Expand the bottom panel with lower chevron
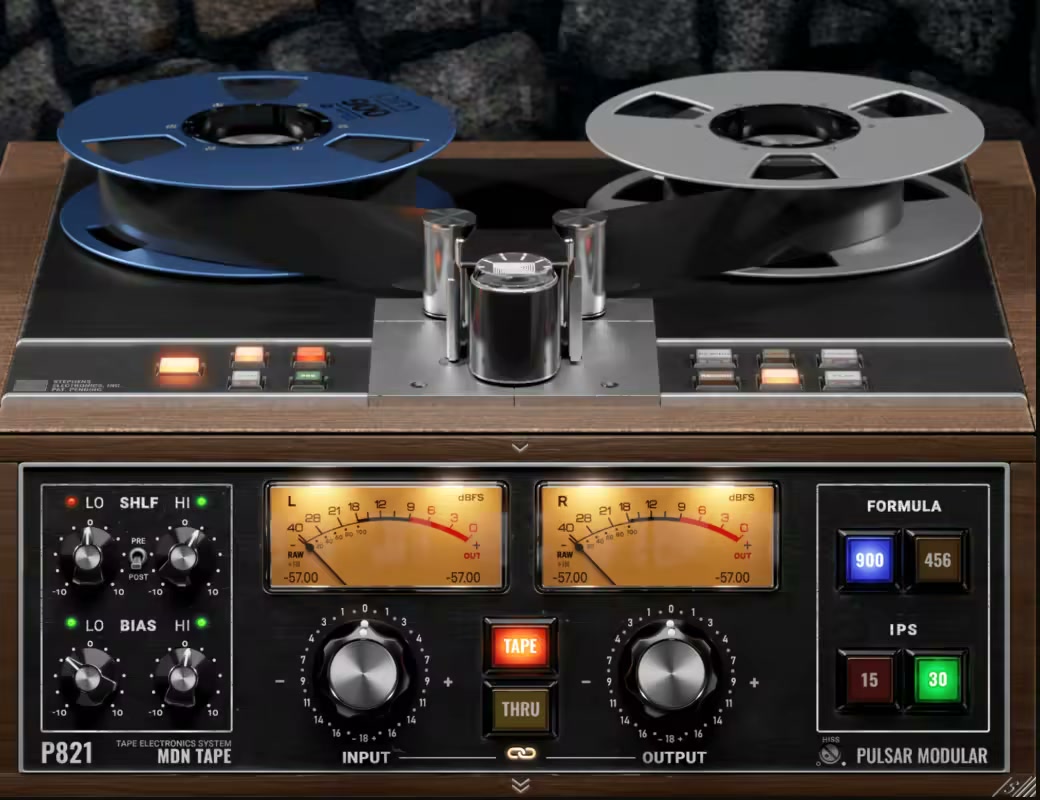This screenshot has width=1040, height=800. [x=519, y=784]
